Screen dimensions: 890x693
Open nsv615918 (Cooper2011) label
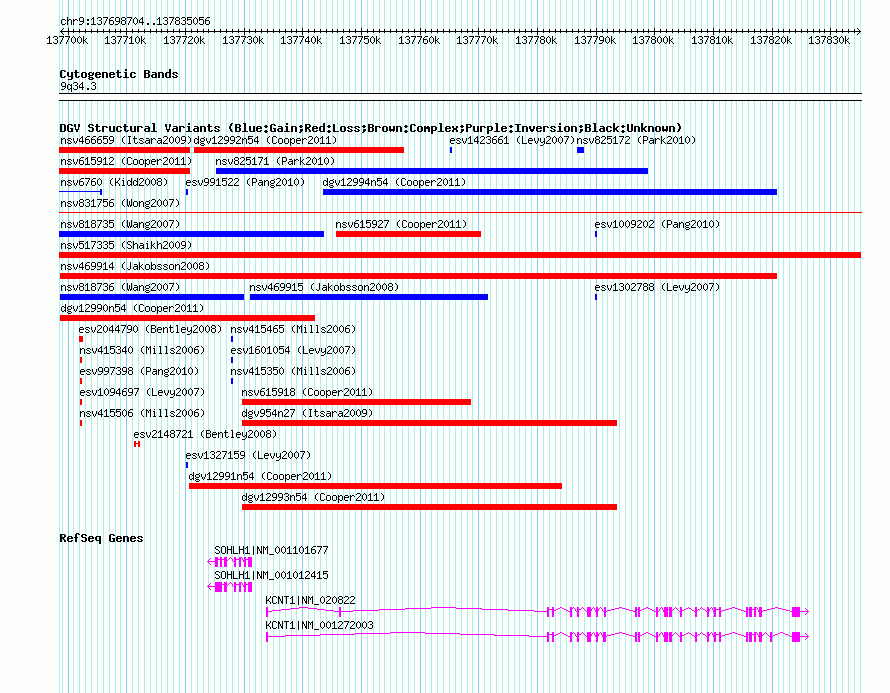307,392
